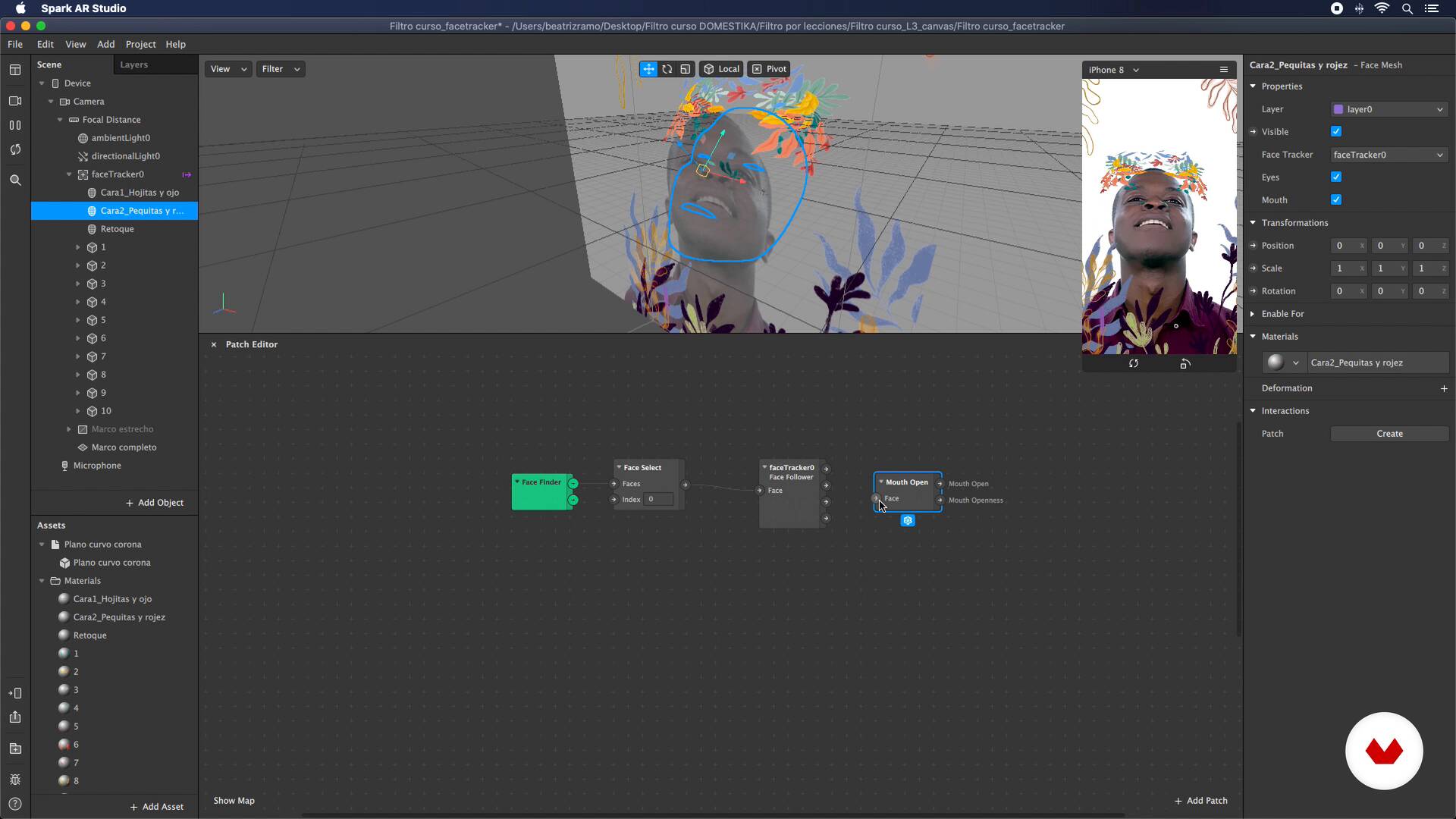Click the search magnifier in left sidebar

15,180
